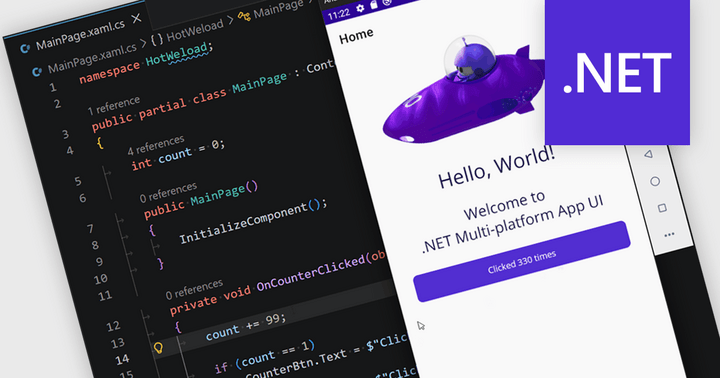Tap the emulator Overview square icon
This screenshot has width=720, height=378.
point(662,208)
